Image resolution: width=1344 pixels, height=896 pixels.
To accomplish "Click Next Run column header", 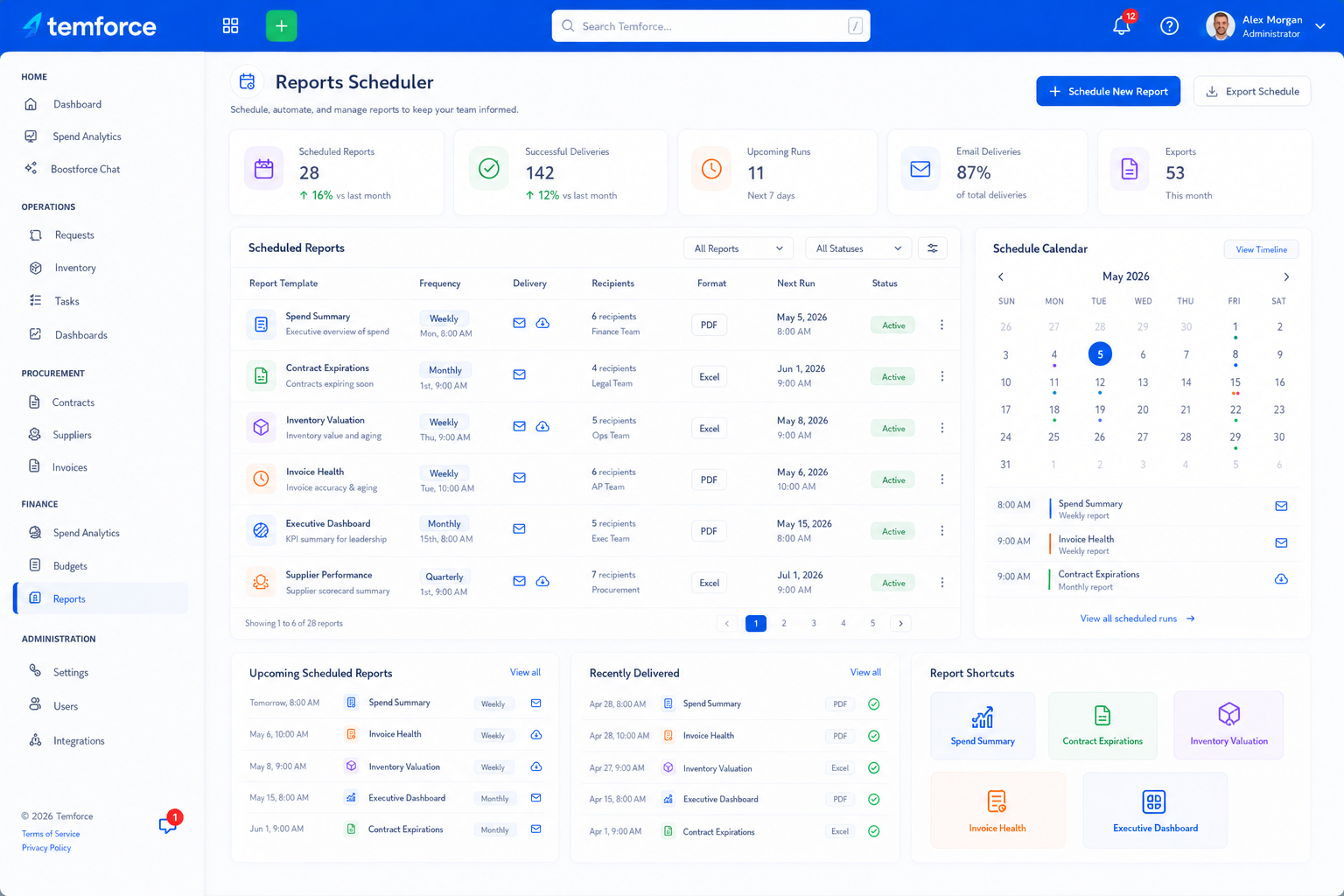I will point(795,283).
